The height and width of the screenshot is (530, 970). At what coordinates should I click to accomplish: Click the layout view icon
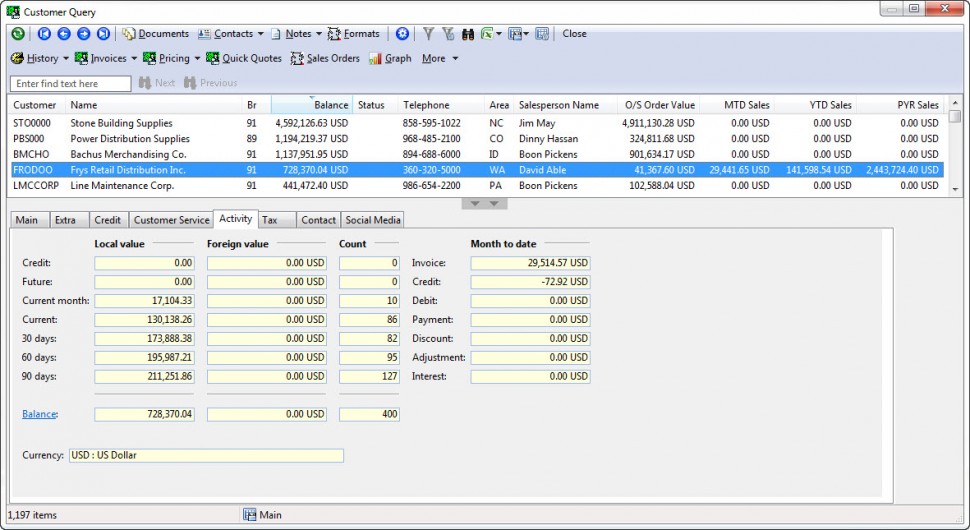(515, 34)
